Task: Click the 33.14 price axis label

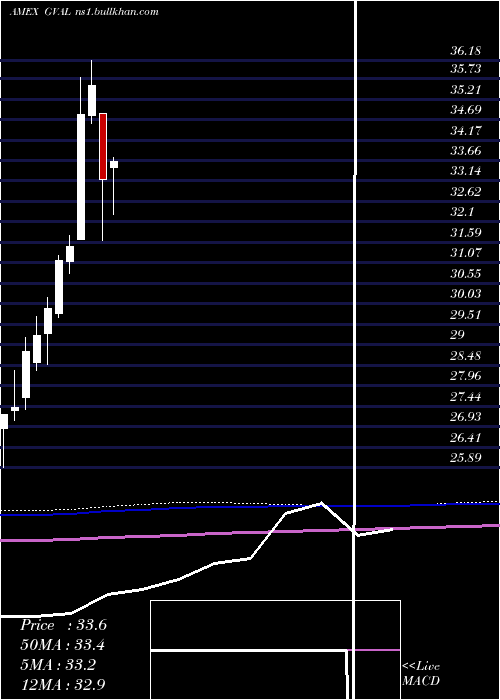Action: coord(465,171)
